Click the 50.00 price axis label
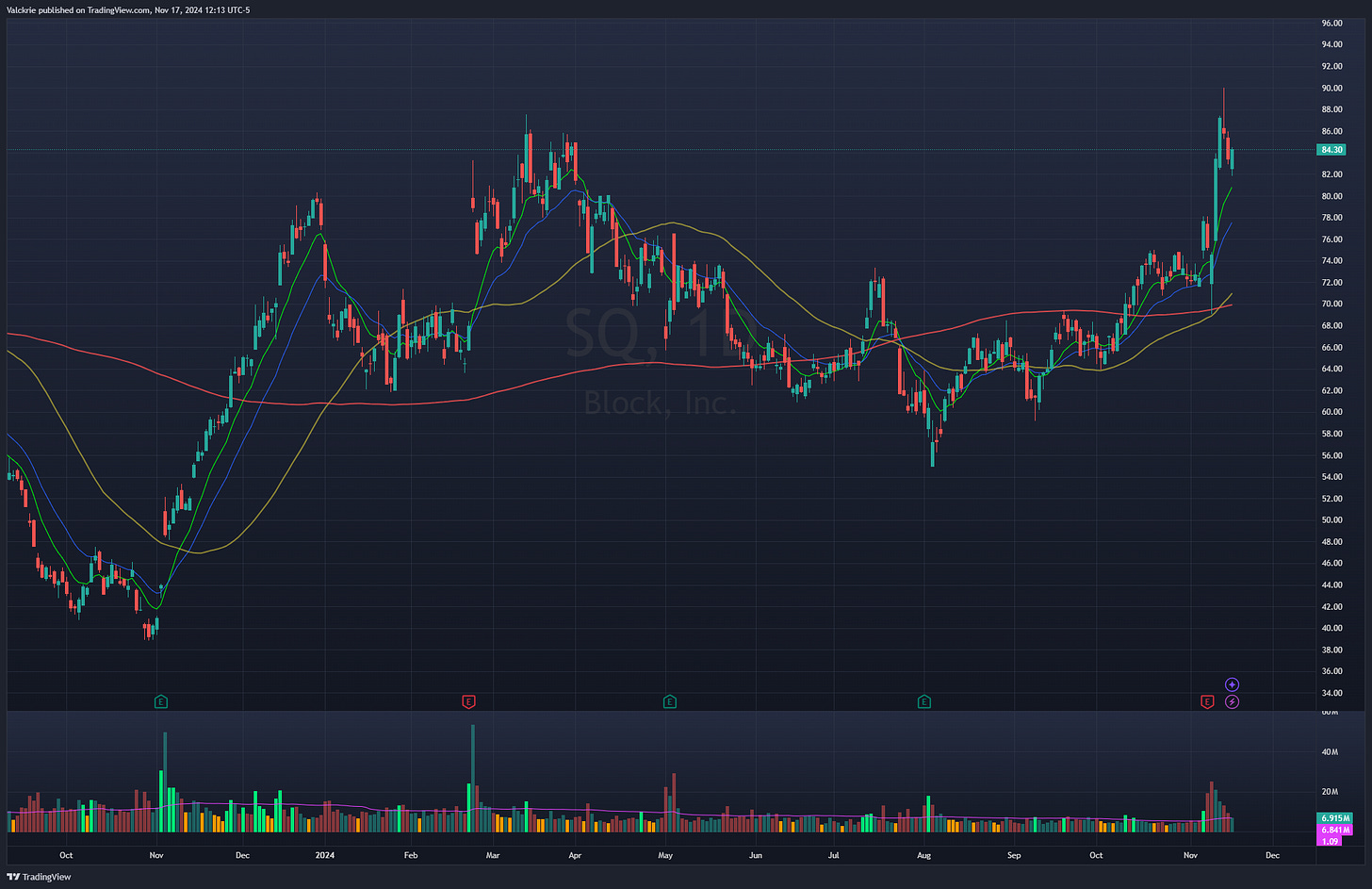The width and height of the screenshot is (1372, 889). point(1331,520)
